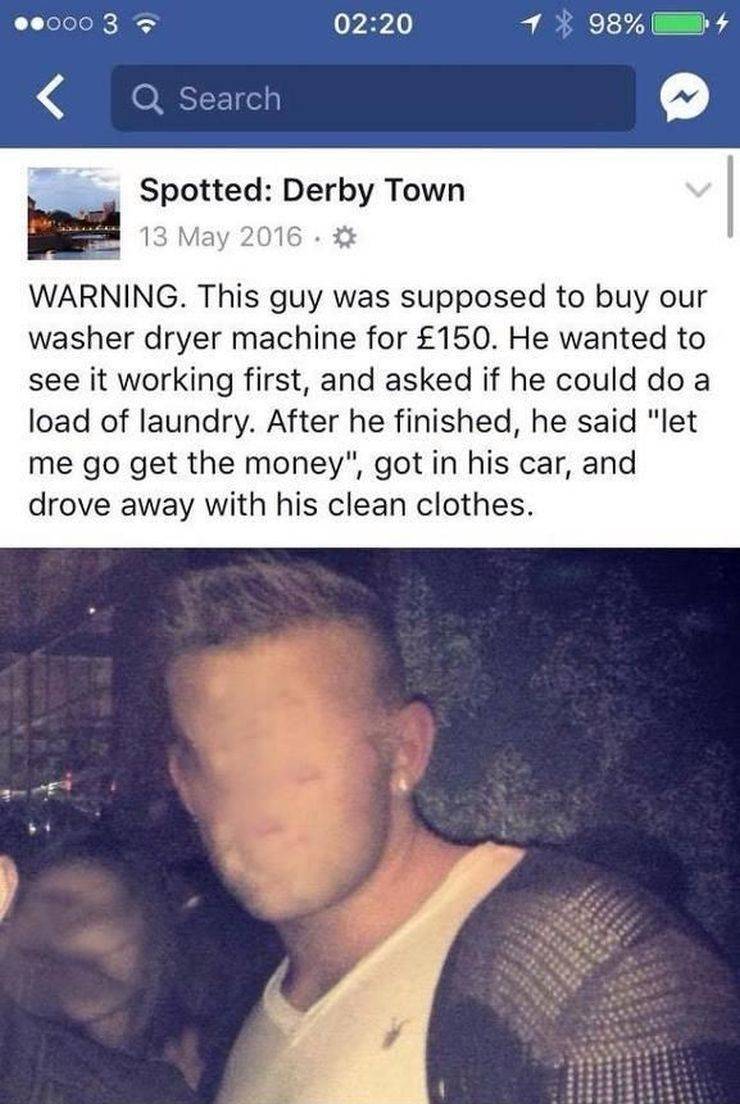Open the Spotted: Derby Town page
Viewport: 740px width, 1104px height.
coord(302,190)
